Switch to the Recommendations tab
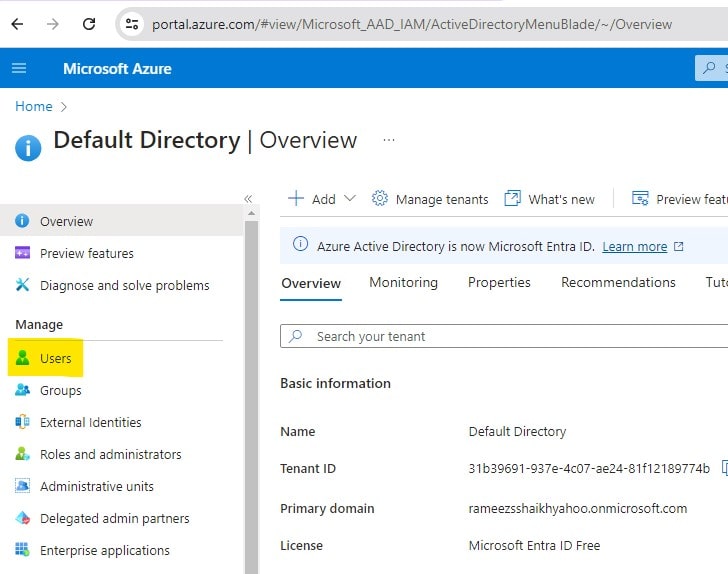Image resolution: width=728 pixels, height=574 pixels. (618, 282)
